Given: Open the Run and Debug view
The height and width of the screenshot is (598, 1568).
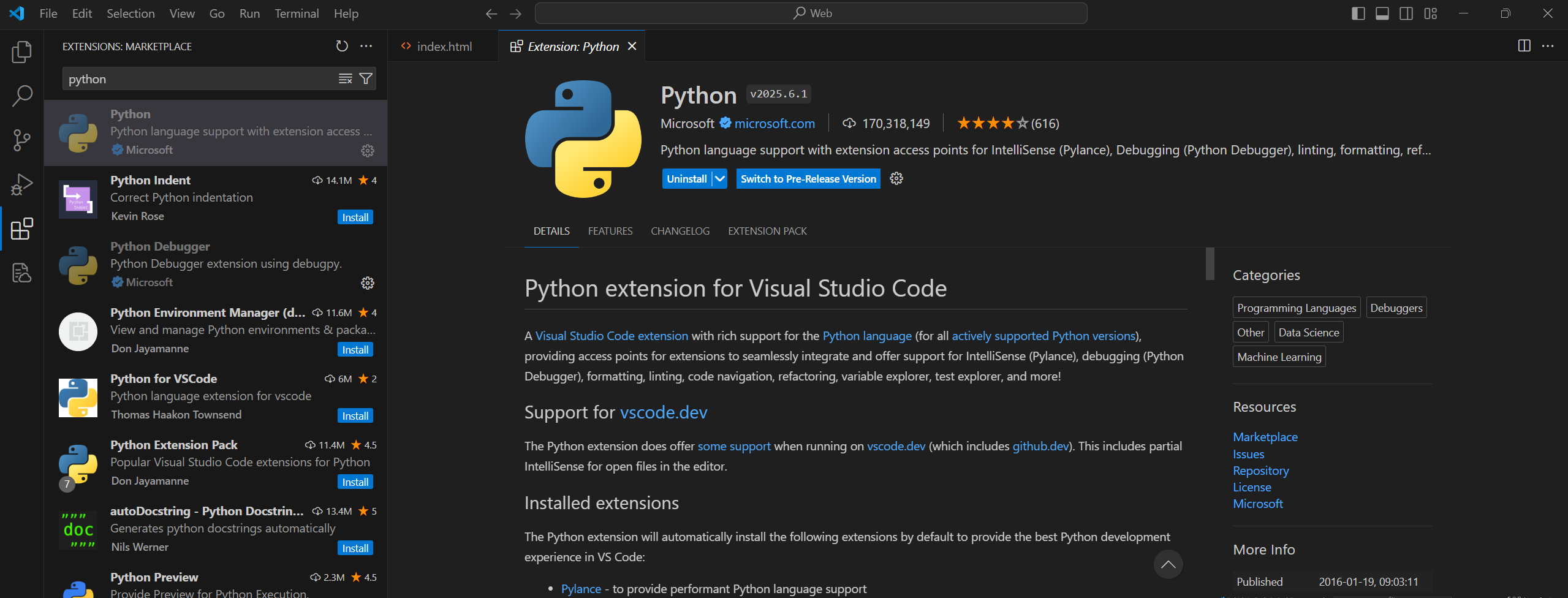Looking at the screenshot, I should coord(21,184).
